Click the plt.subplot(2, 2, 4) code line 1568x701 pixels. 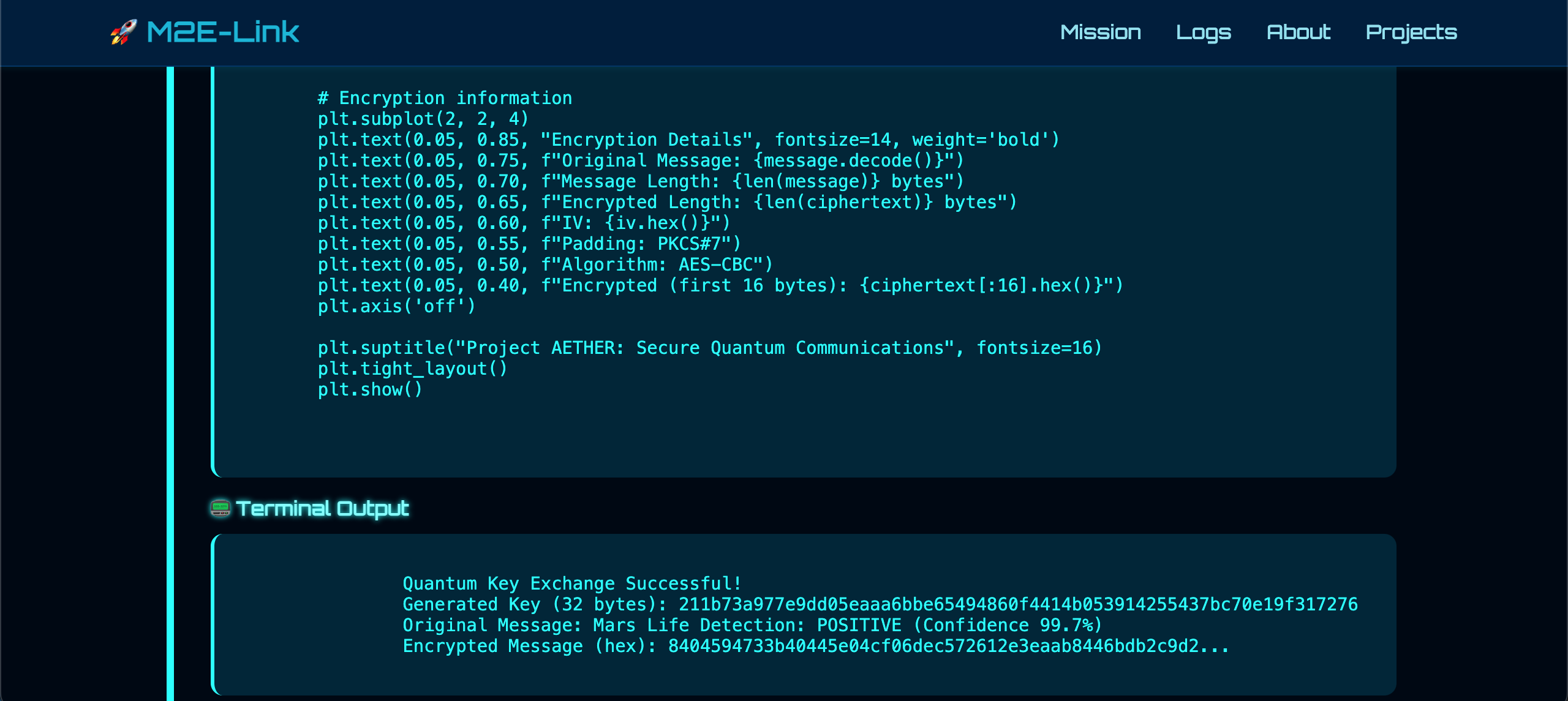(423, 119)
